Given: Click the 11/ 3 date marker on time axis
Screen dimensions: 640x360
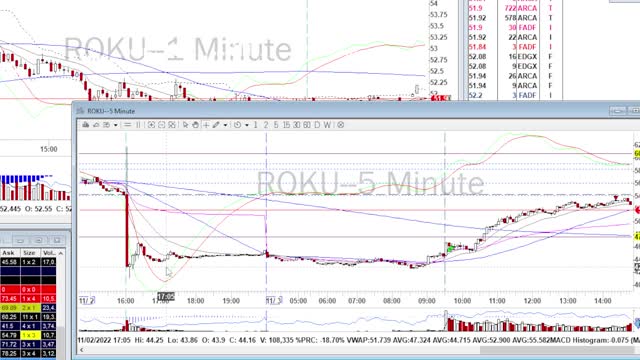Looking at the screenshot, I should [274, 301].
